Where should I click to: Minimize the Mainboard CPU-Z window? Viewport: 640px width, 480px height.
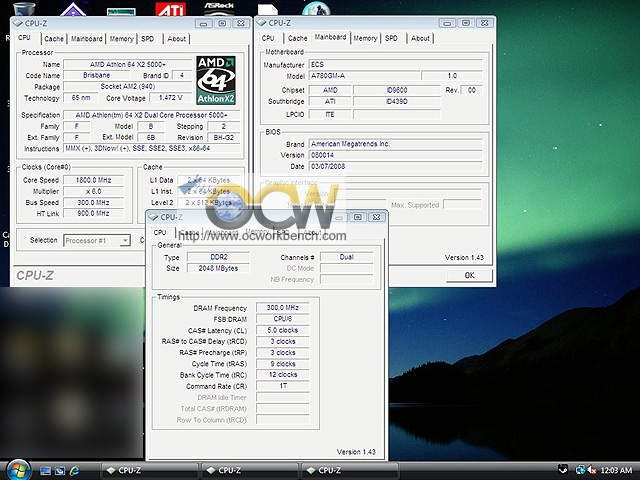tap(447, 23)
